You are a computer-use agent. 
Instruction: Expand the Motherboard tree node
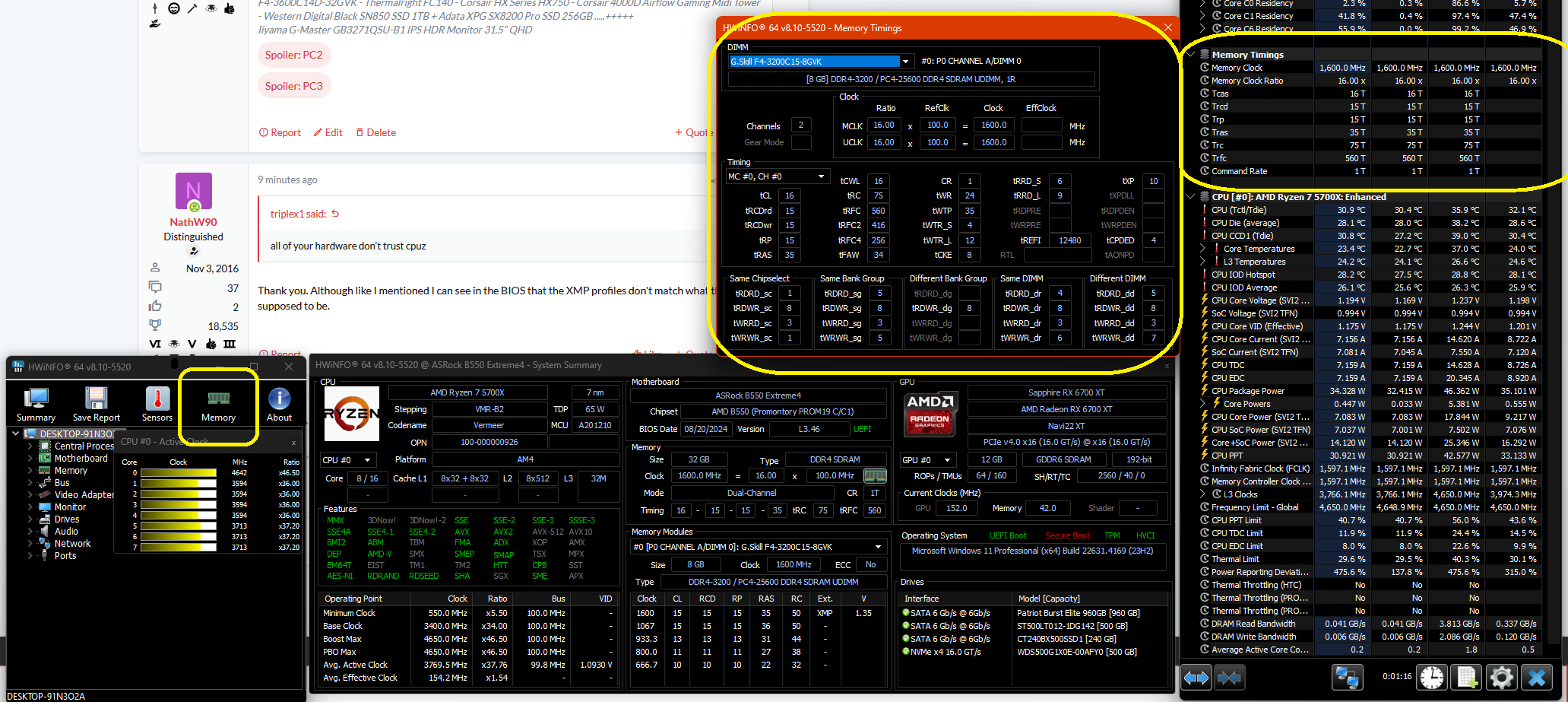coord(30,459)
